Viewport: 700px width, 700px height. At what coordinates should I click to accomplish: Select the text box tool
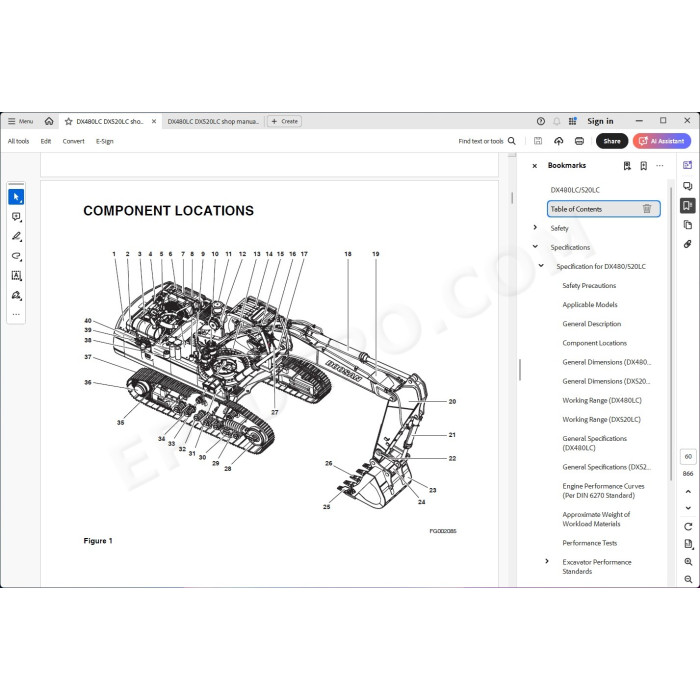point(16,275)
